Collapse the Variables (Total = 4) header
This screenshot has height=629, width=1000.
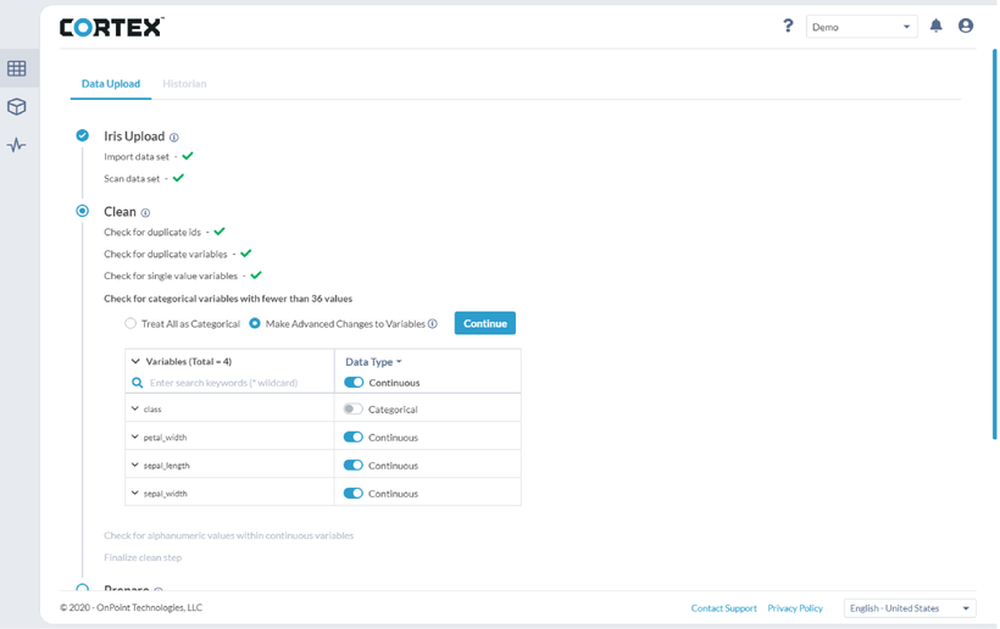pyautogui.click(x=135, y=361)
